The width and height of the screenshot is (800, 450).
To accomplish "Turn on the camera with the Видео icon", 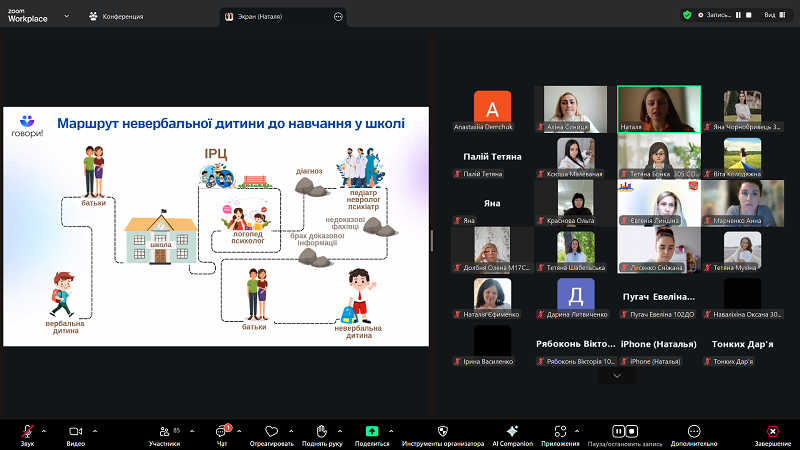I will pyautogui.click(x=76, y=430).
